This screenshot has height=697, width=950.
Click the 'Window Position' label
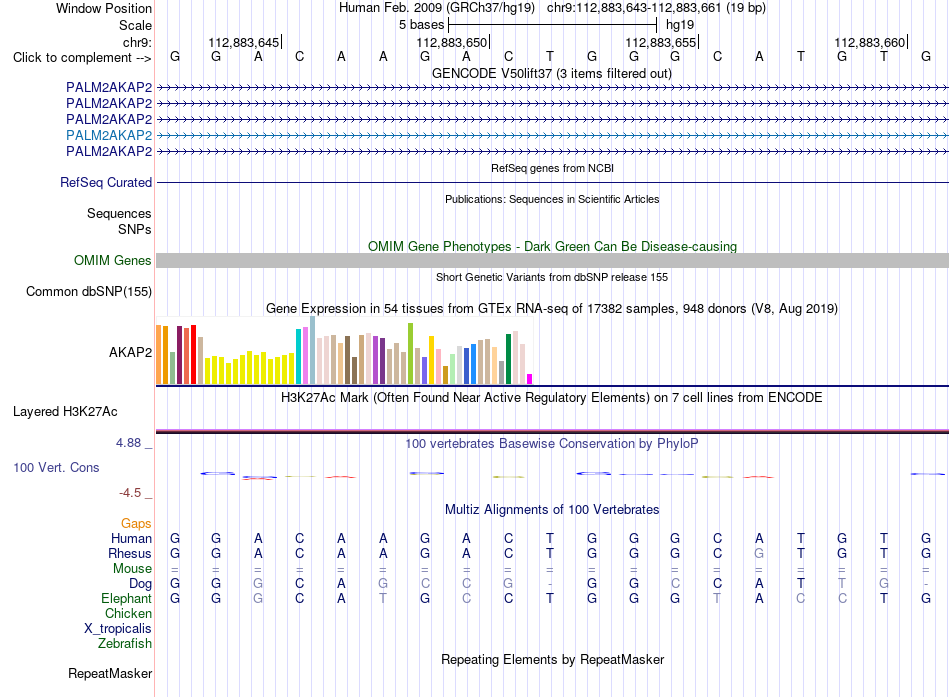[x=104, y=8]
